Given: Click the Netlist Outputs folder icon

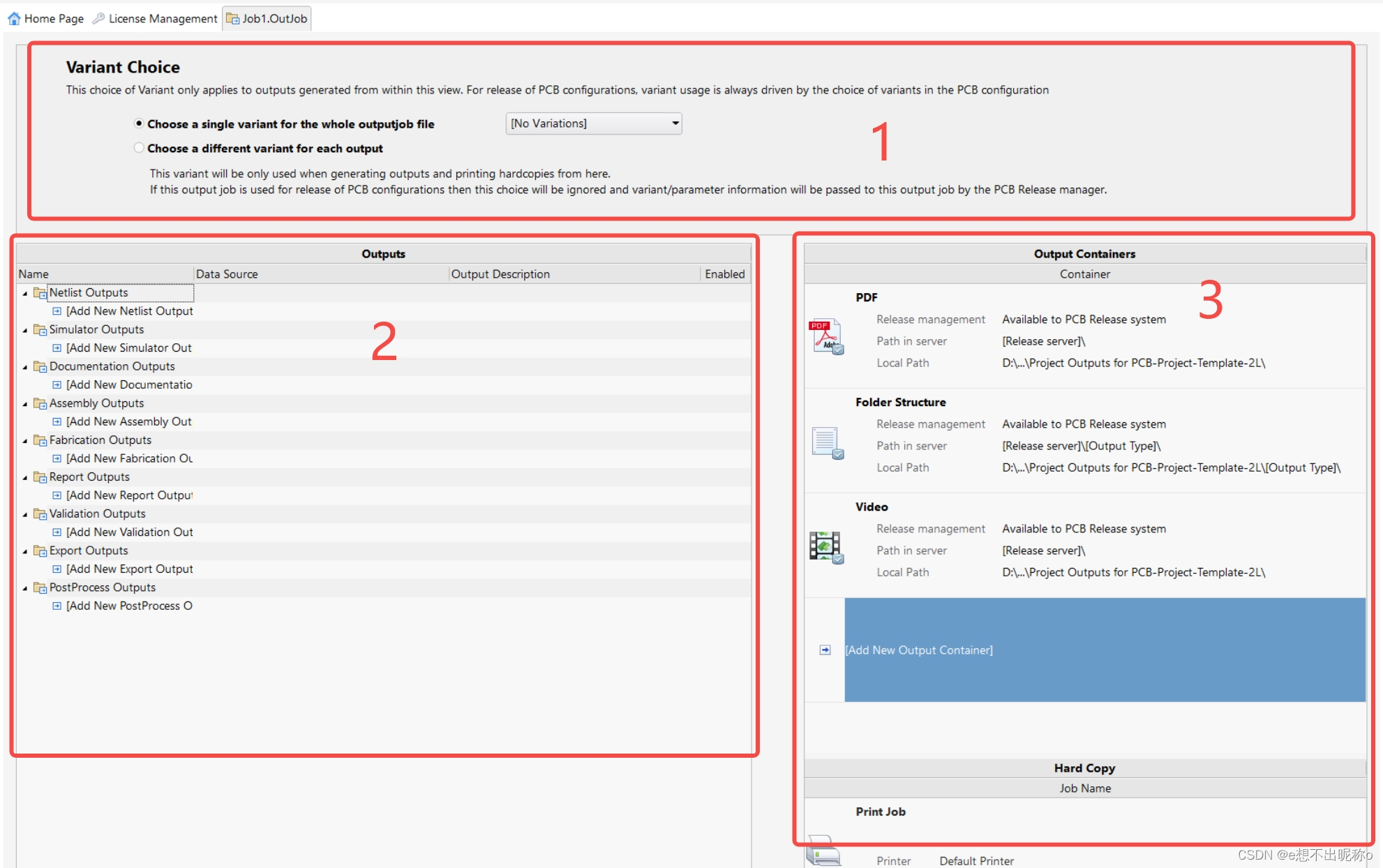Looking at the screenshot, I should point(40,293).
